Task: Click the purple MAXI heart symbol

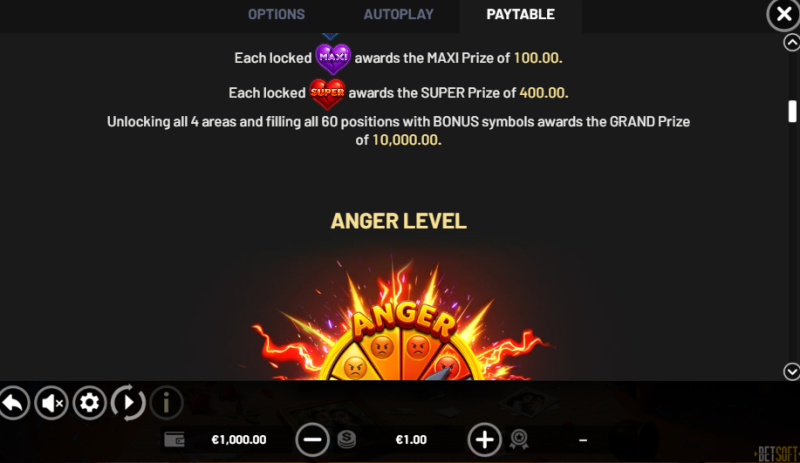Action: click(333, 59)
